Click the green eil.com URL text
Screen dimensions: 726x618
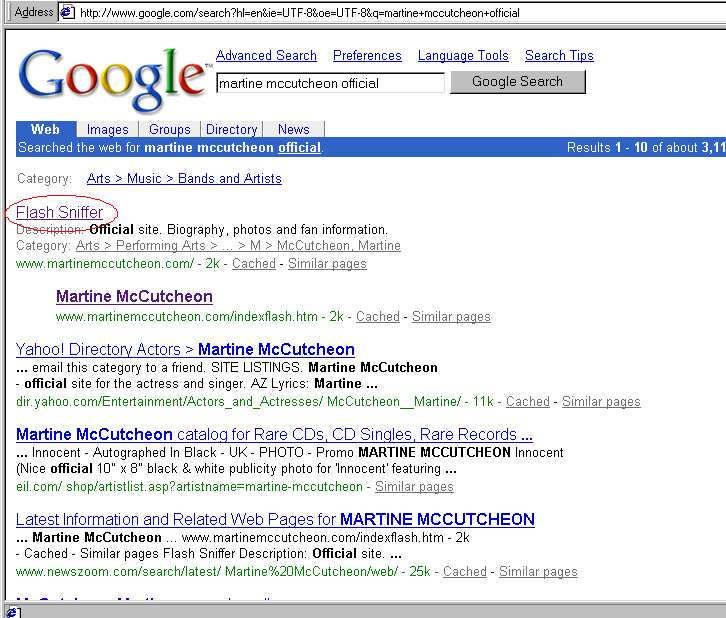coord(189,487)
